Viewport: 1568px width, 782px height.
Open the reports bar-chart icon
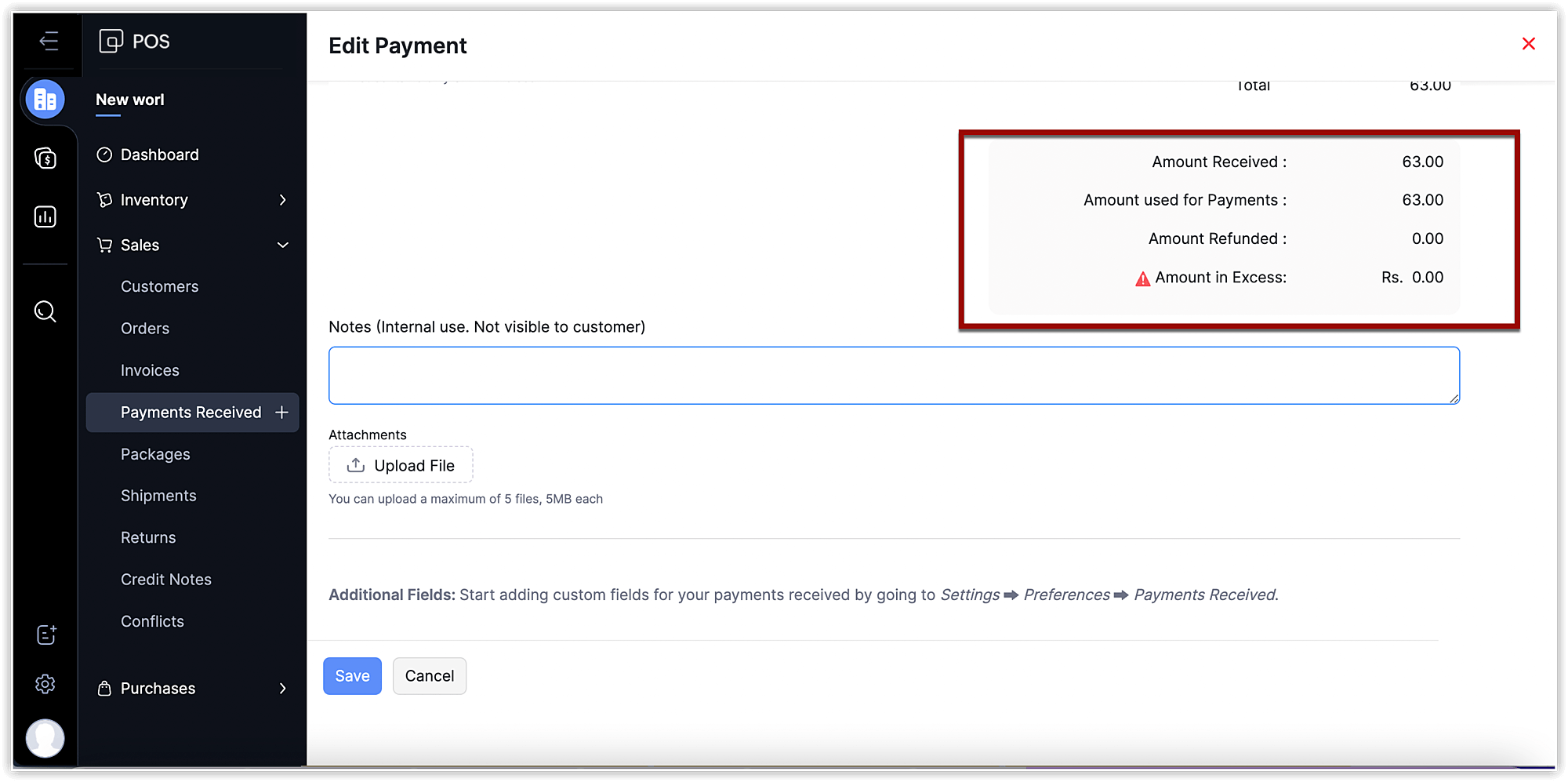[x=45, y=216]
